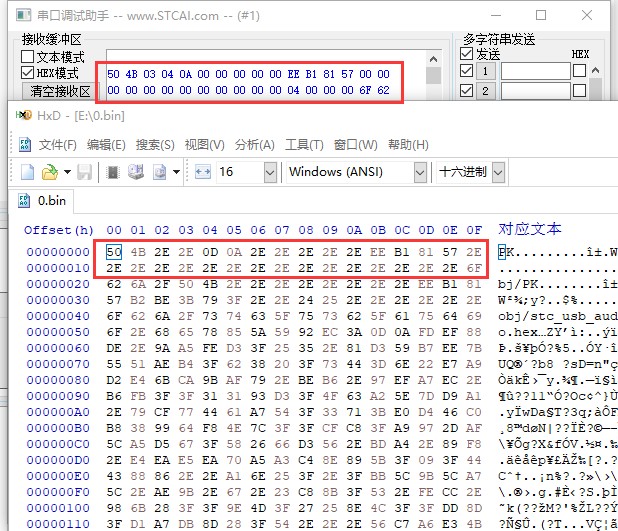Screen dimensions: 618x531
Task: Click the send button labeled 2
Action: [x=485, y=91]
